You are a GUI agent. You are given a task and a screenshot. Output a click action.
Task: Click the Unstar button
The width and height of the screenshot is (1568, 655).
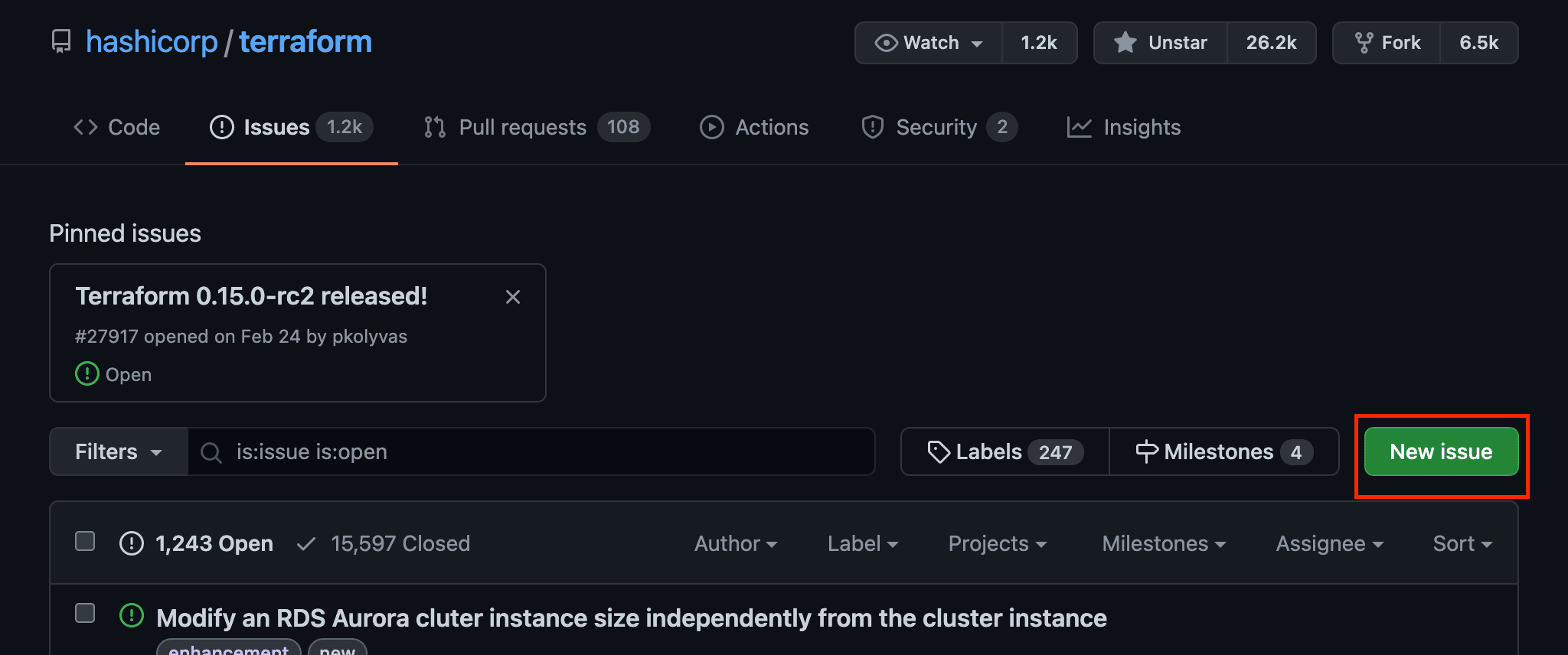(1161, 43)
